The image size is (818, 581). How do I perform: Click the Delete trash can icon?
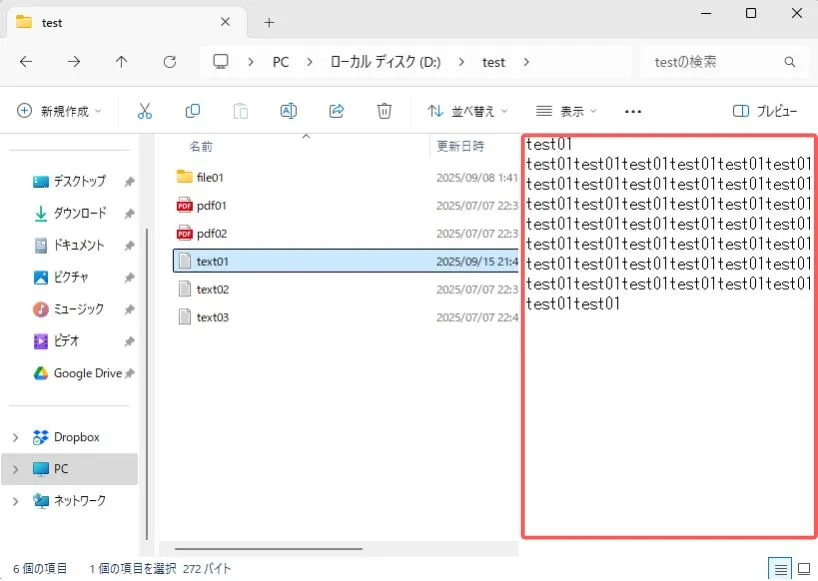384,111
